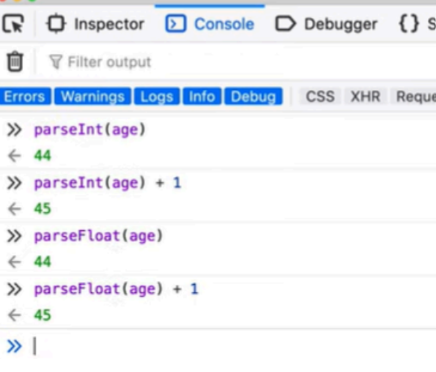Viewport: 436px width, 372px height.
Task: Click the filter funnel icon
Action: (x=56, y=62)
